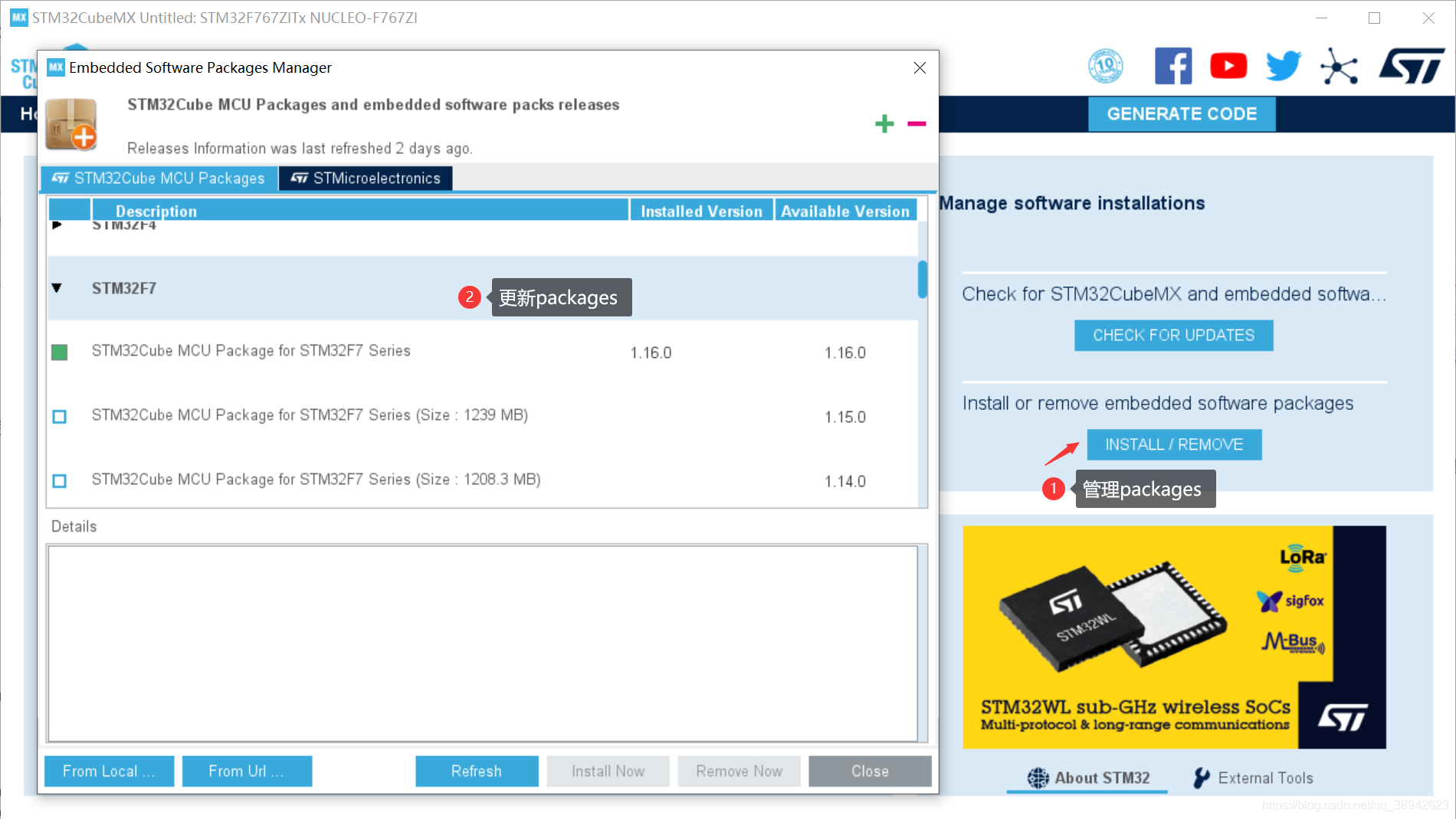The width and height of the screenshot is (1456, 819).
Task: Click the available version 1.14.0 cell
Action: [845, 481]
